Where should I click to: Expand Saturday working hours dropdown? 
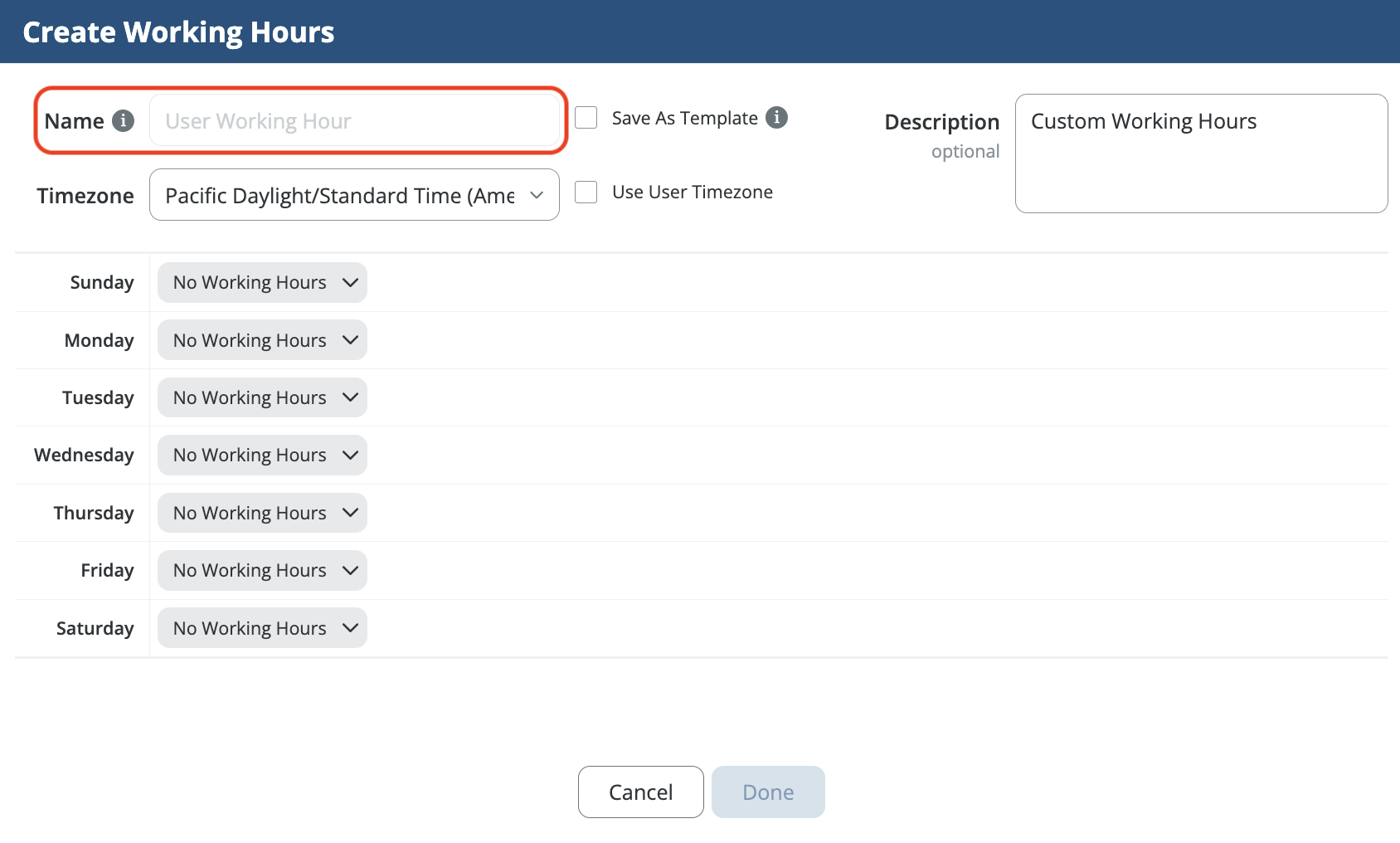pyautogui.click(x=262, y=629)
